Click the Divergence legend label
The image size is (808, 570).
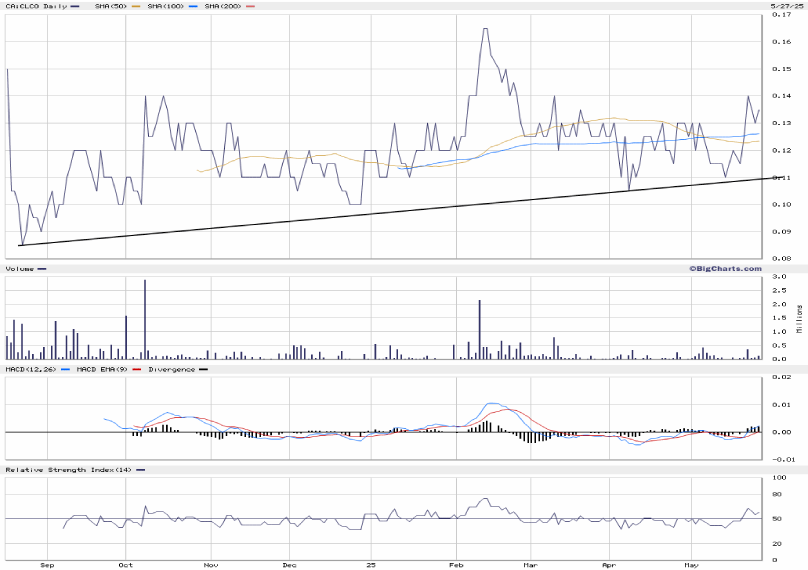tap(171, 369)
